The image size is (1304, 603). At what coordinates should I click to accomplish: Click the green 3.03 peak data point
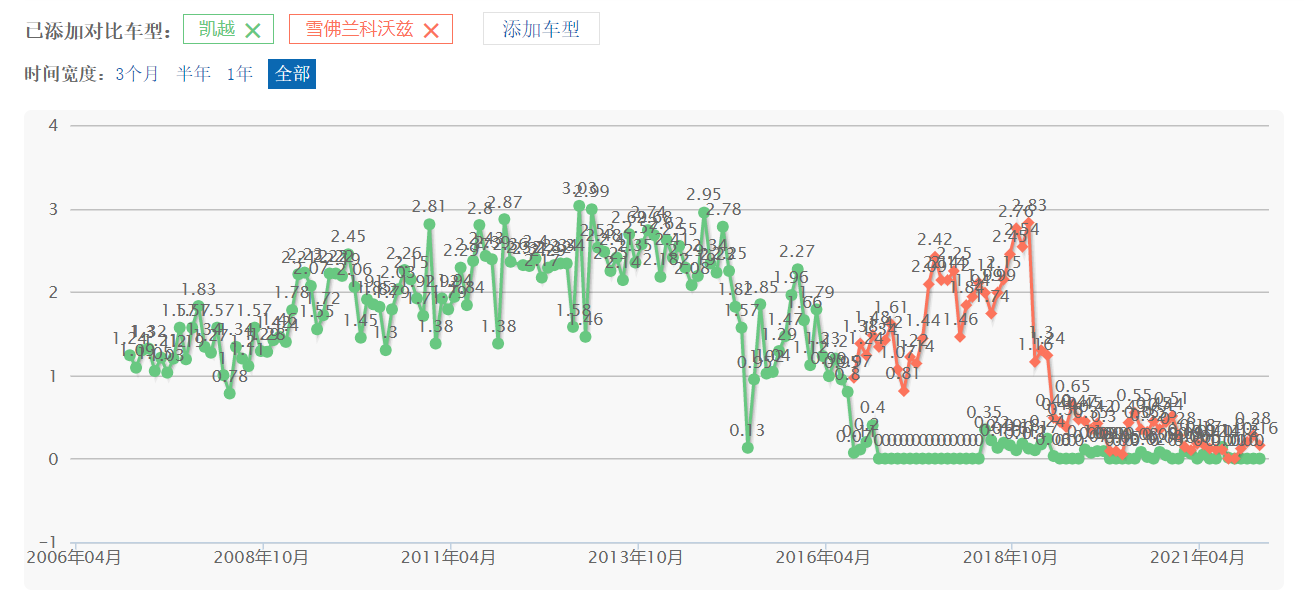tap(579, 206)
